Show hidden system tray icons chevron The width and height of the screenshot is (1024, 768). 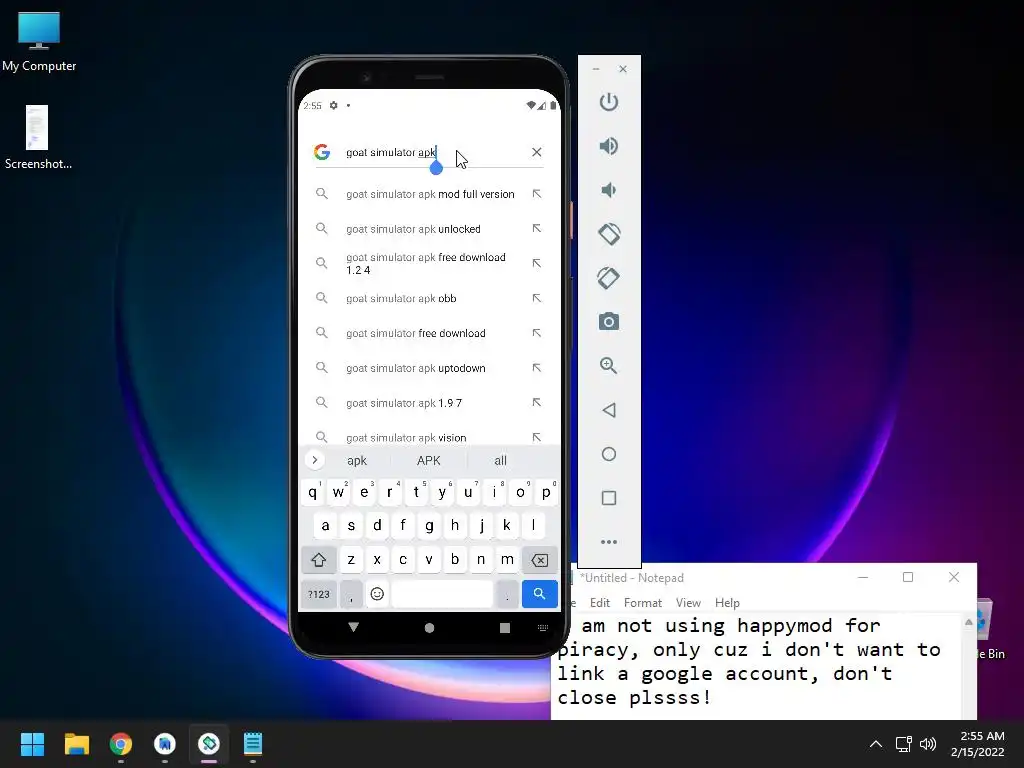click(x=876, y=744)
